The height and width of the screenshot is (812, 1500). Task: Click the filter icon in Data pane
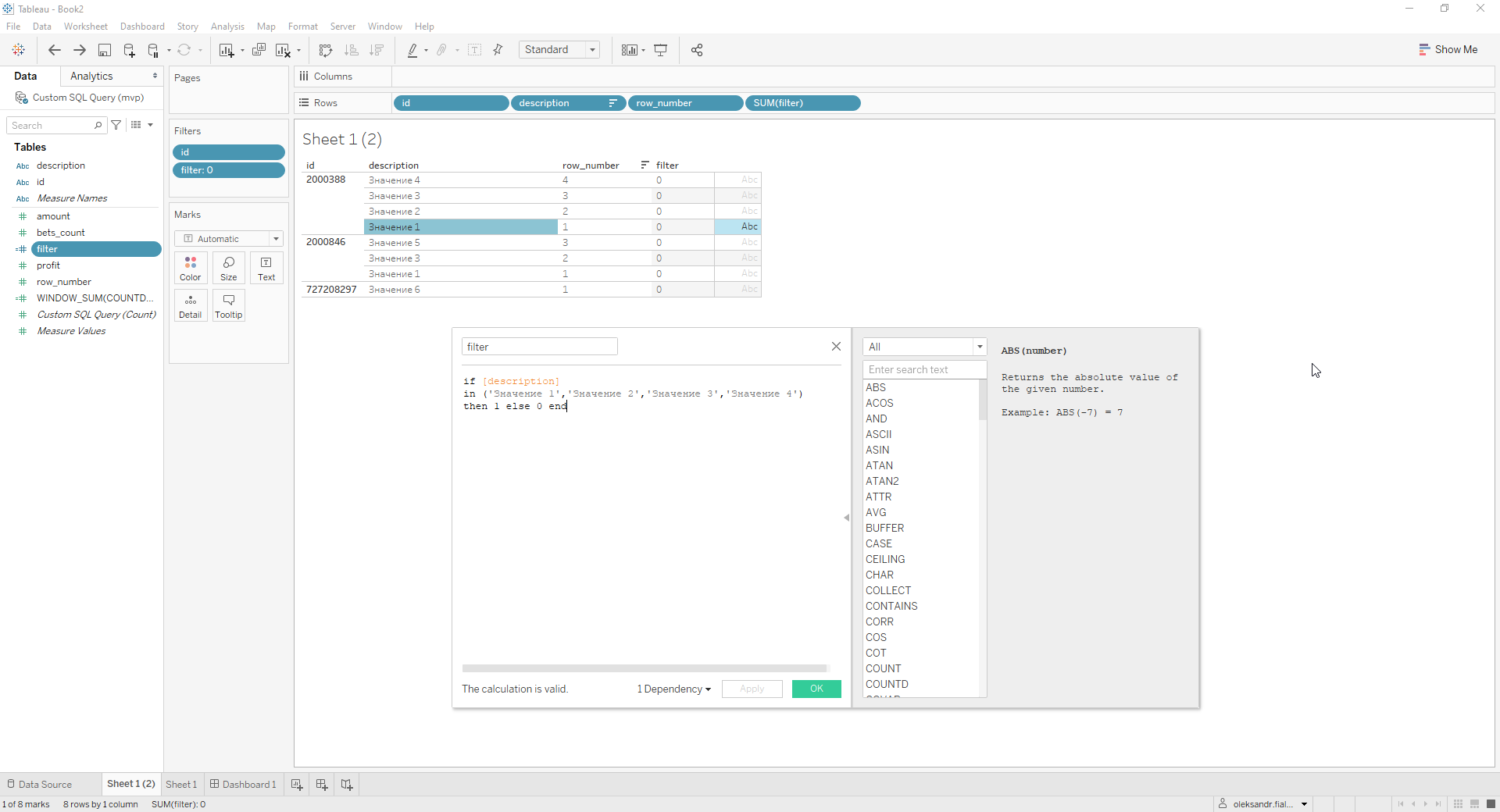[x=116, y=125]
